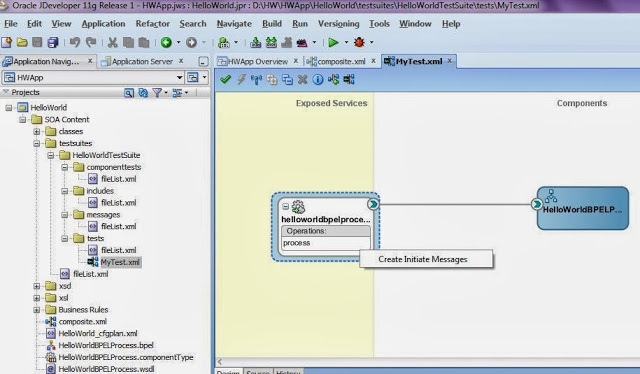Choose Create Initiate Messages context item
640x374 pixels.
click(426, 259)
